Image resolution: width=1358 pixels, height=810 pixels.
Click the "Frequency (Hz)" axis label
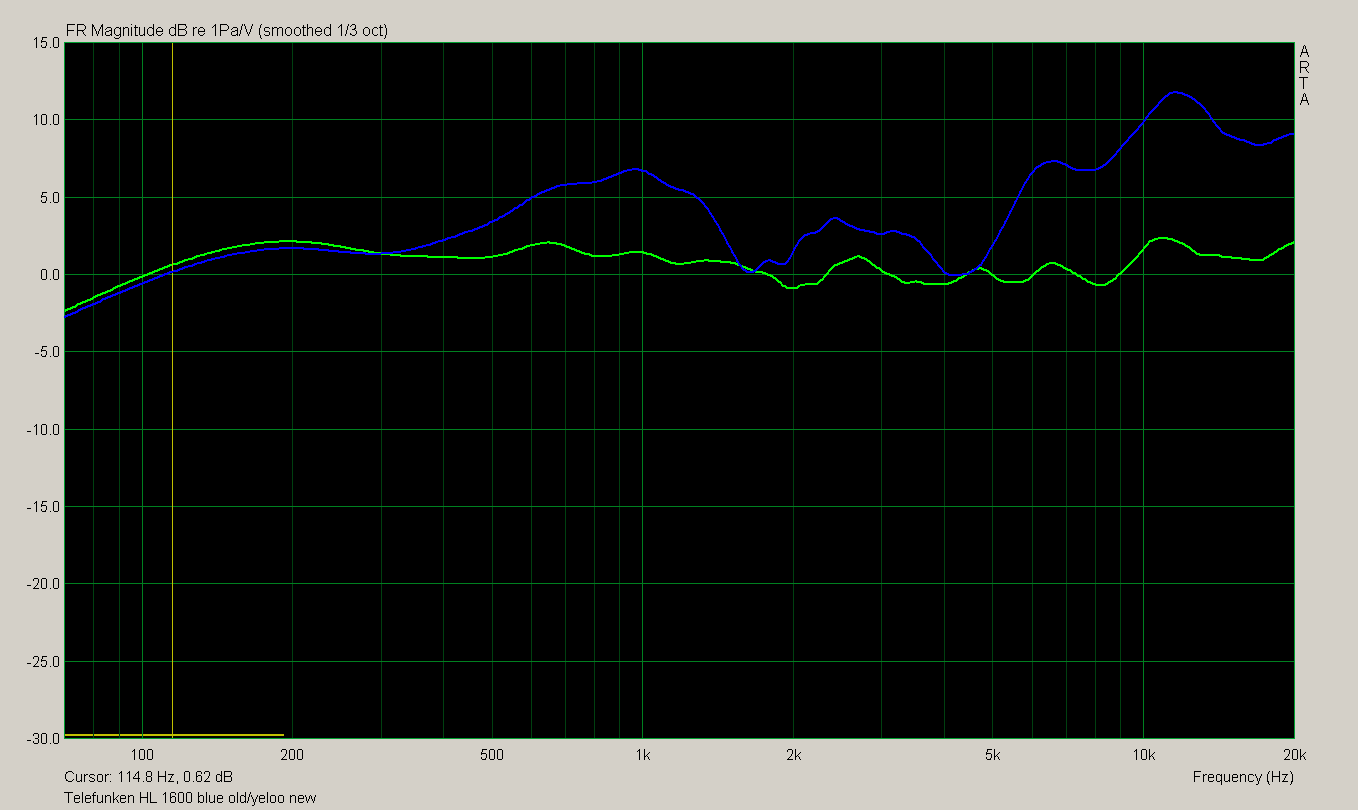(1243, 777)
